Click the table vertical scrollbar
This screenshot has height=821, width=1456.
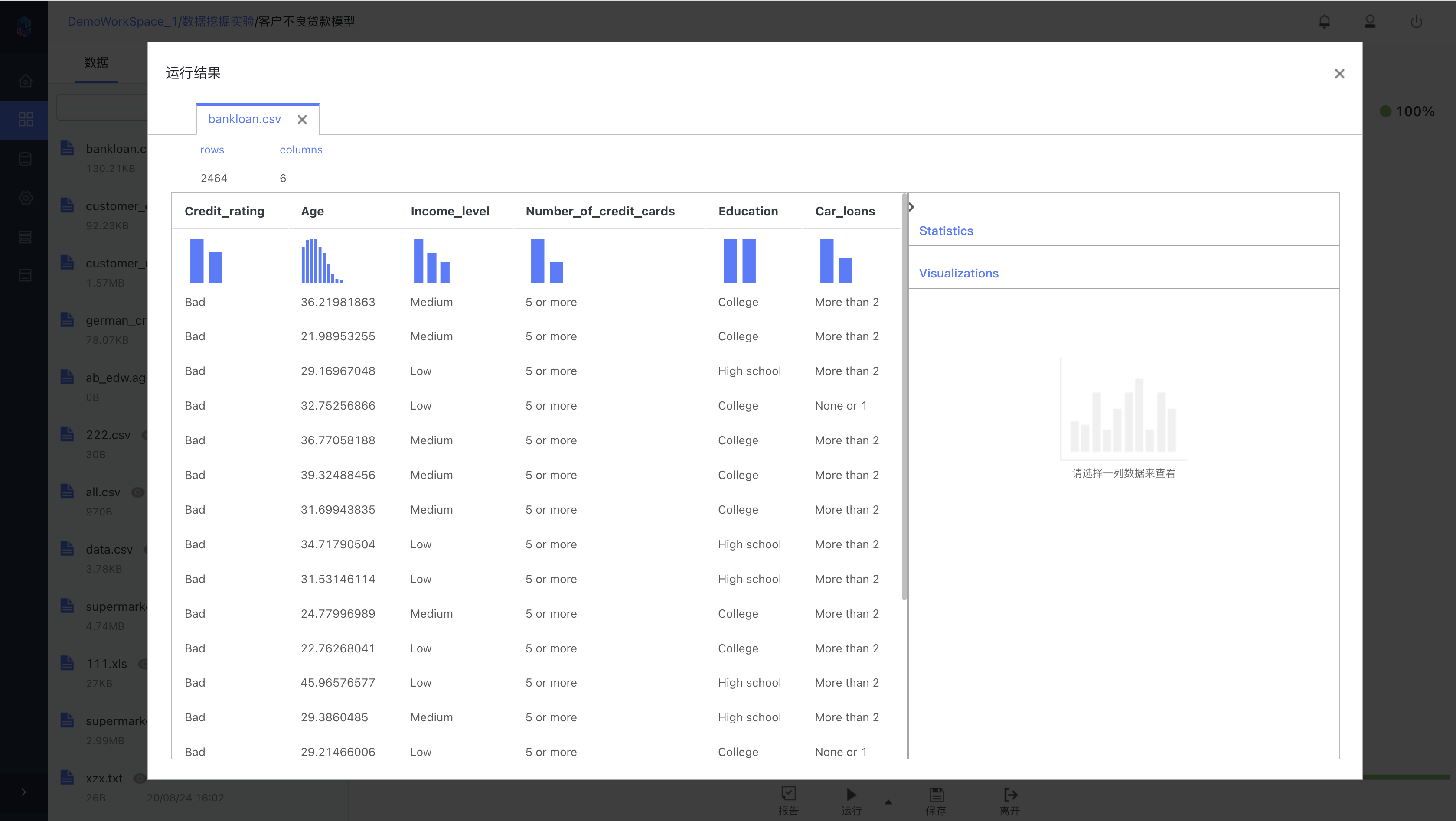904,395
